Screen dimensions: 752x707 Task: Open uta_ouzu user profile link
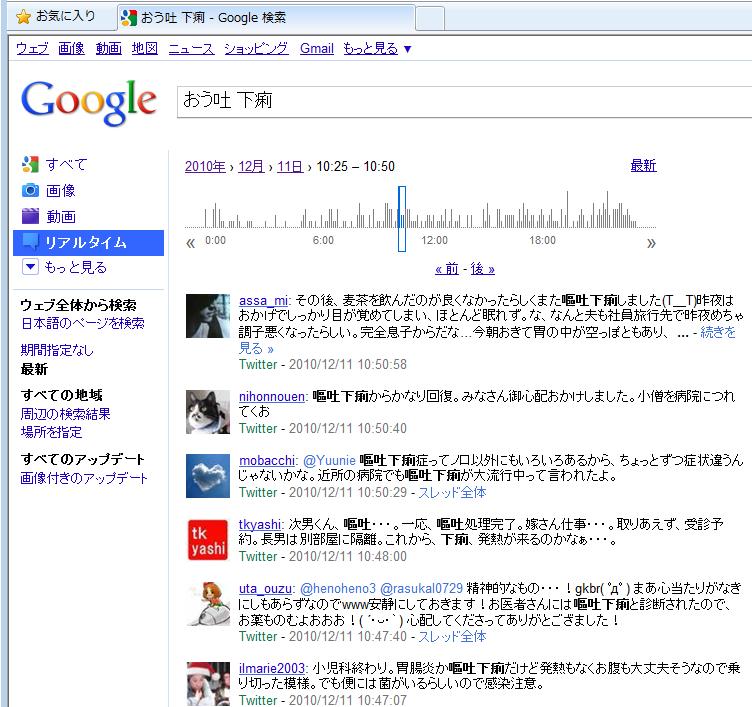tap(266, 589)
